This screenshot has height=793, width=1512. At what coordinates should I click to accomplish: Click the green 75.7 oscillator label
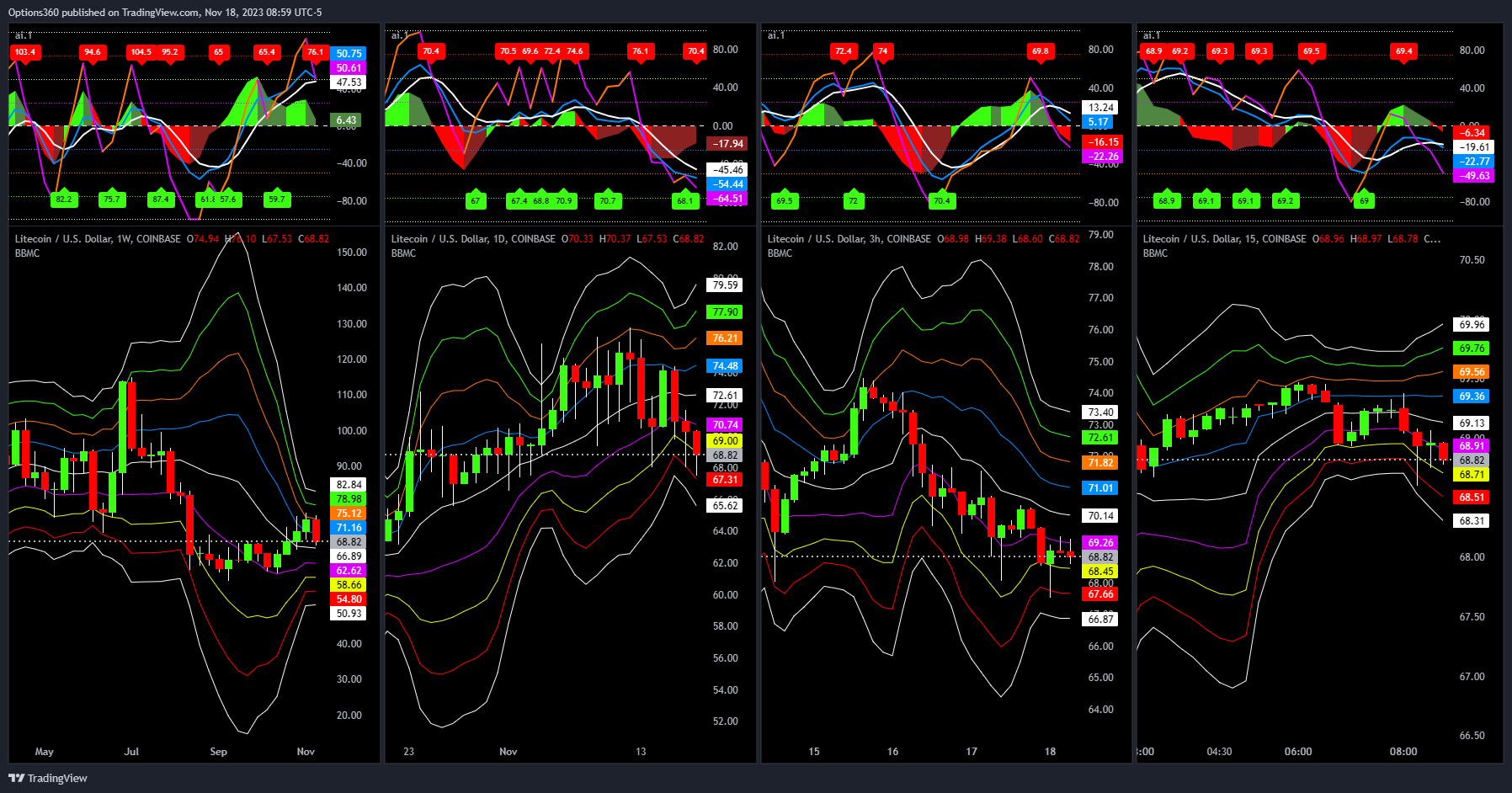point(111,200)
